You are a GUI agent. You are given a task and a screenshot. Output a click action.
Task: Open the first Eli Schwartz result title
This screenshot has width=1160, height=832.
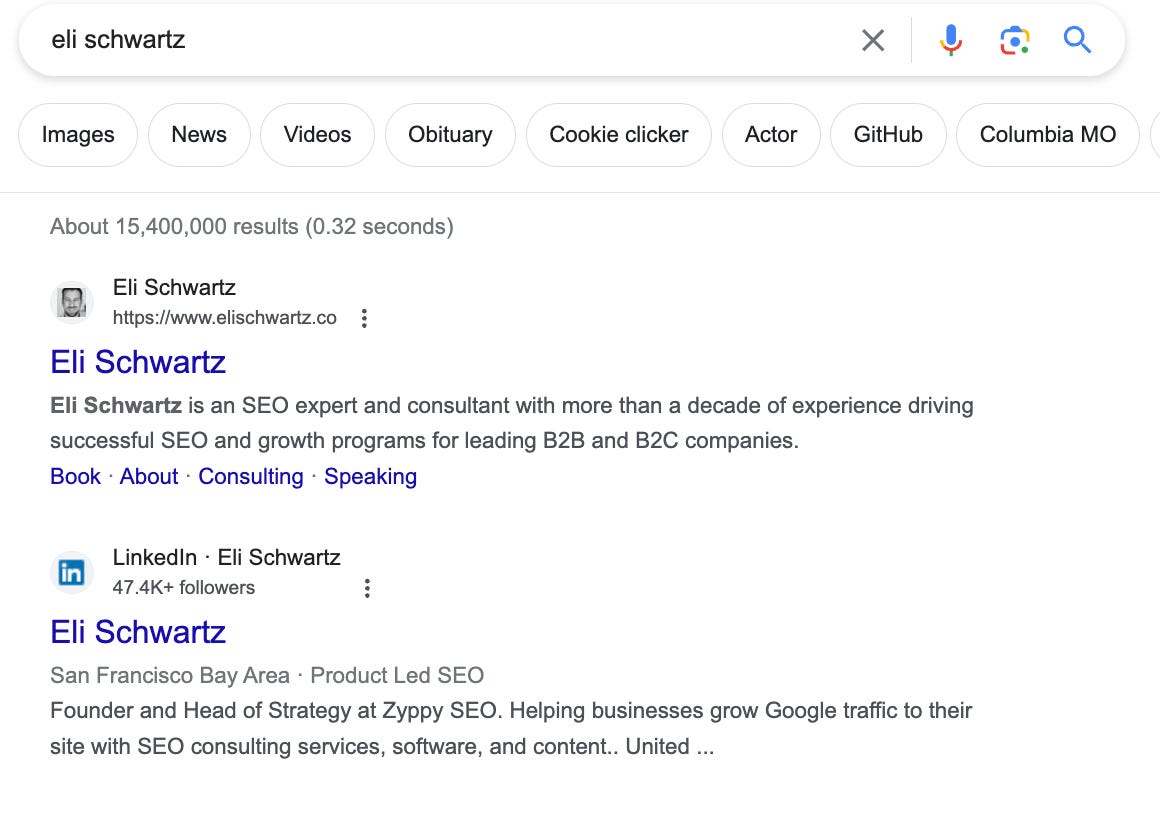[x=138, y=362]
